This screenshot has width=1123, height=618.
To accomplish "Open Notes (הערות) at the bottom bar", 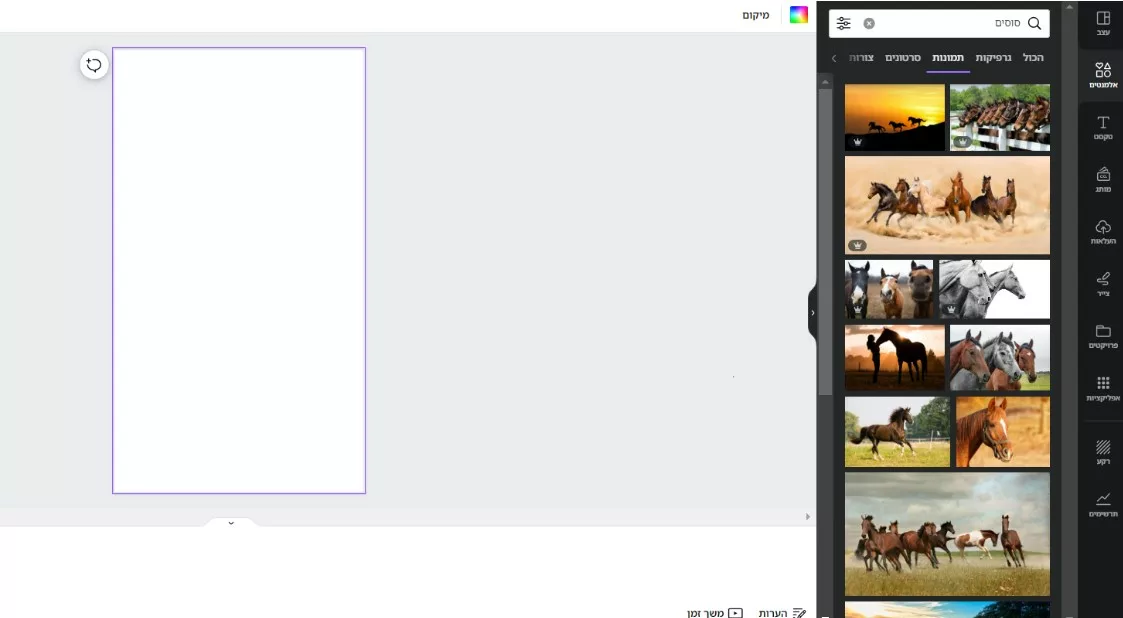I will pos(782,613).
